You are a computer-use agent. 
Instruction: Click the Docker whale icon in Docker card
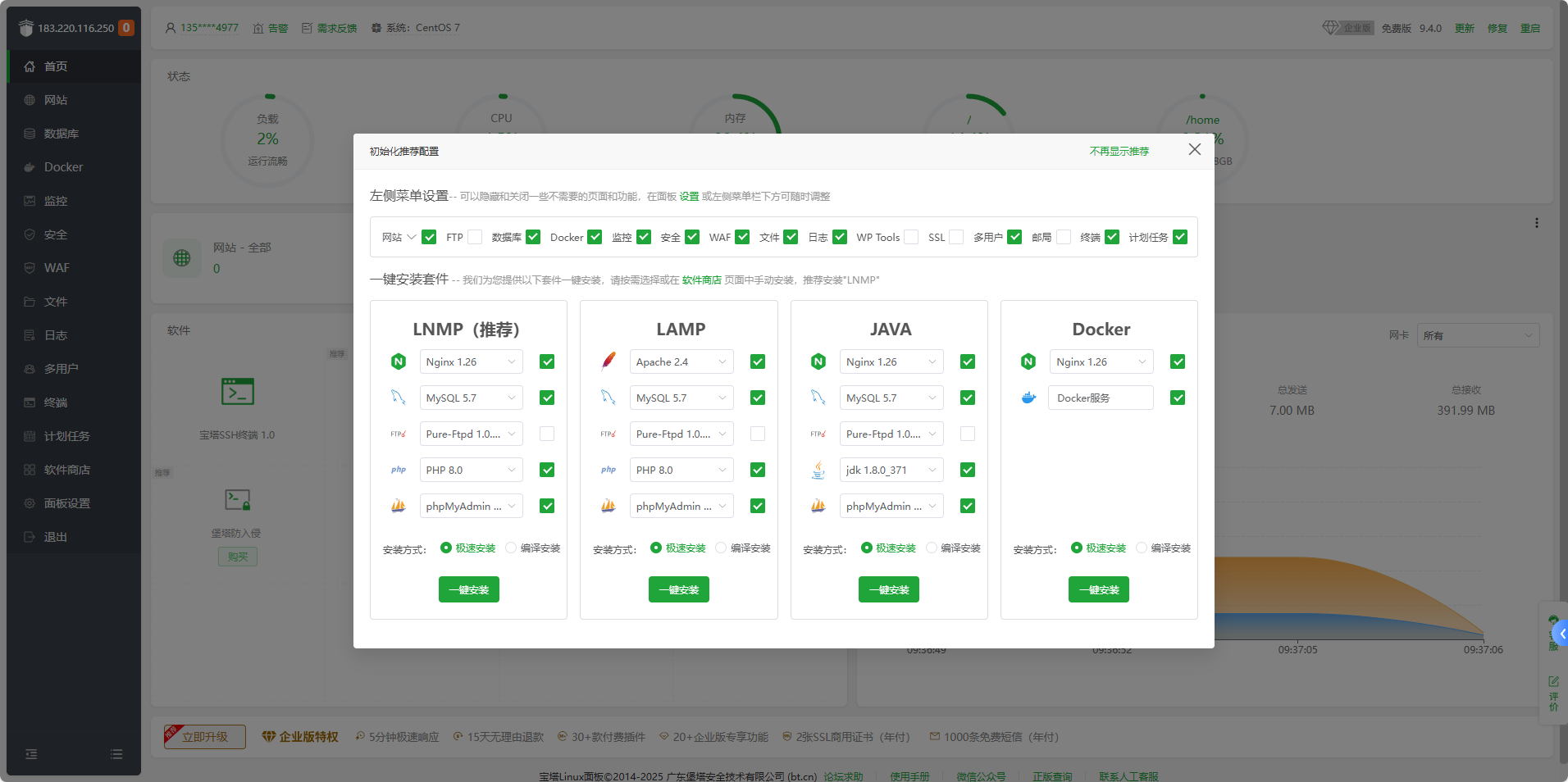1028,398
